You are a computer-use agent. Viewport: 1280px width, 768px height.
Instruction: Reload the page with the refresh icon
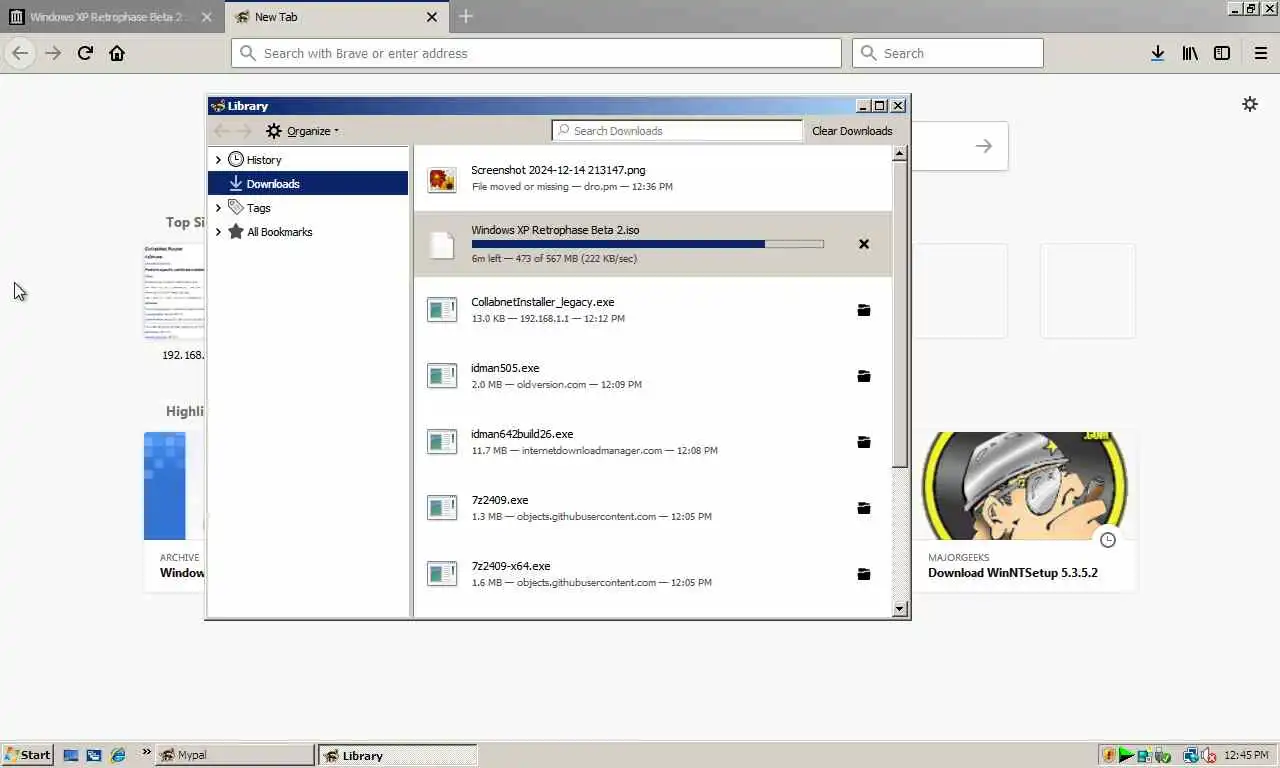tap(85, 53)
